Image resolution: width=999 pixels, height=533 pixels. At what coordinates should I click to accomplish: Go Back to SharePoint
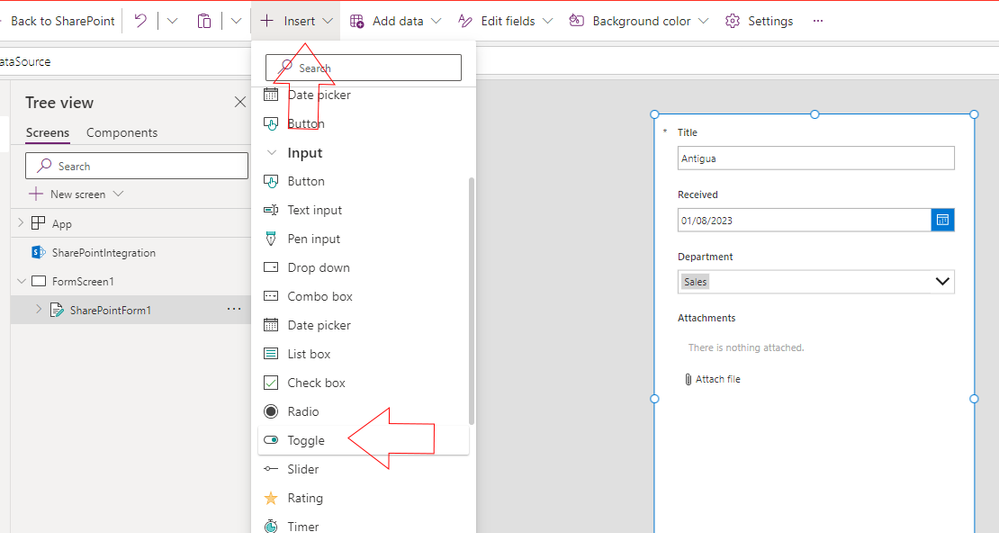(61, 21)
